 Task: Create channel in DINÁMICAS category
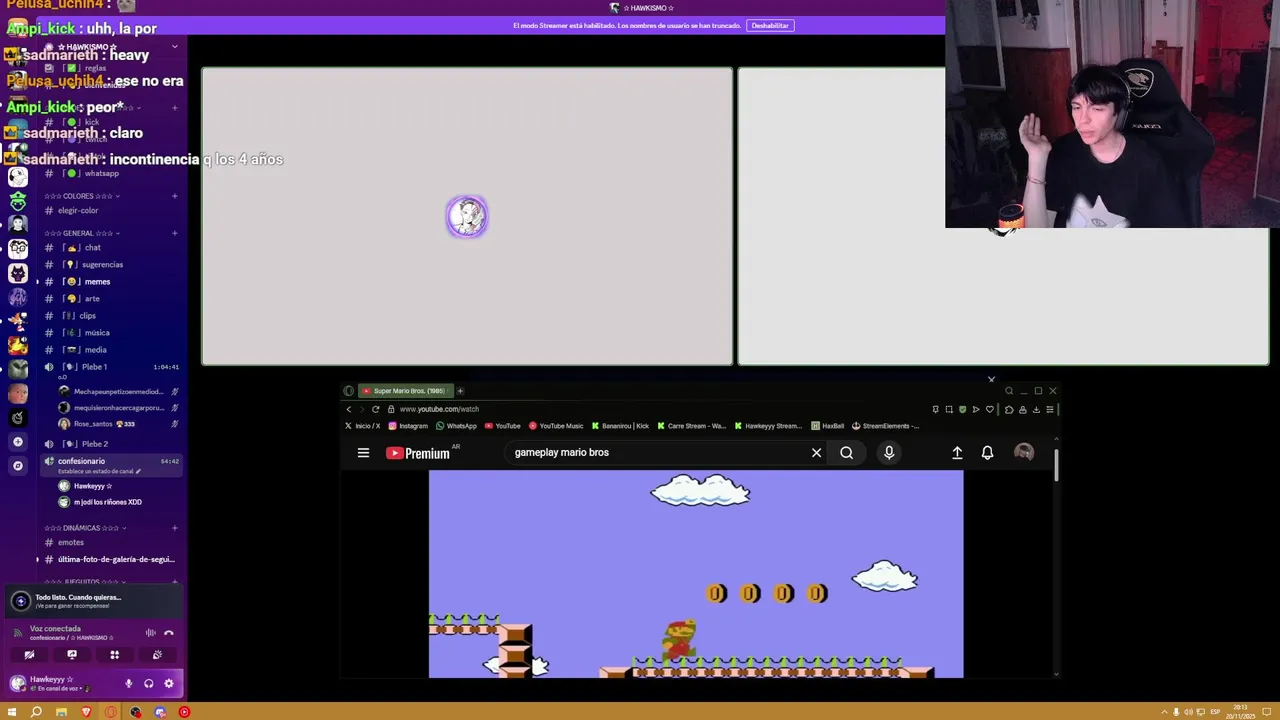(175, 528)
